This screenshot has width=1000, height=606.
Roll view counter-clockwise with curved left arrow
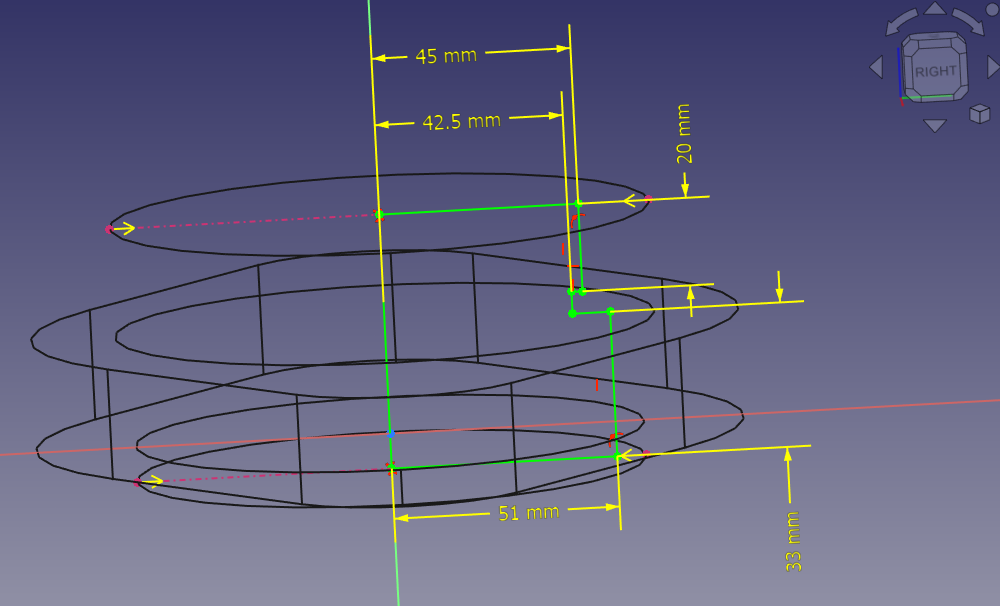tap(901, 22)
